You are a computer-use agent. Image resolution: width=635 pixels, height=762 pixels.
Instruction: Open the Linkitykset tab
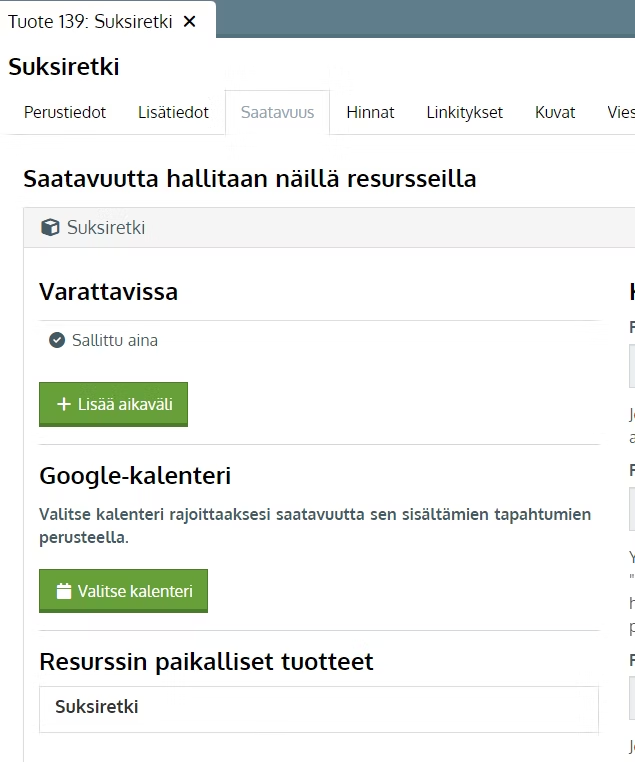[464, 112]
